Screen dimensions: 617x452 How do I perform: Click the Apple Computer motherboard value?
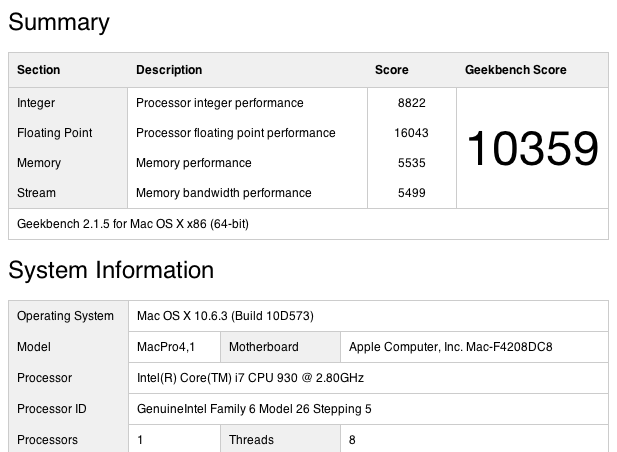(450, 347)
